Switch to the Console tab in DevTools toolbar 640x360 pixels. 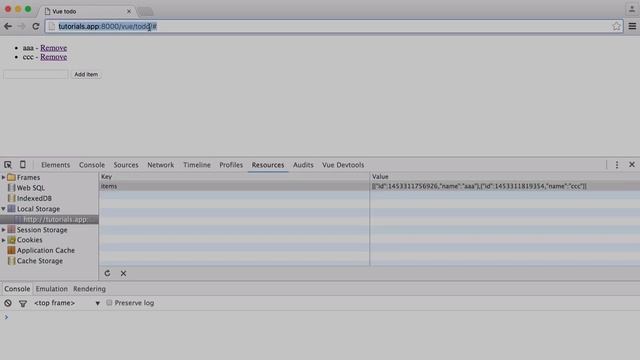[x=92, y=165]
